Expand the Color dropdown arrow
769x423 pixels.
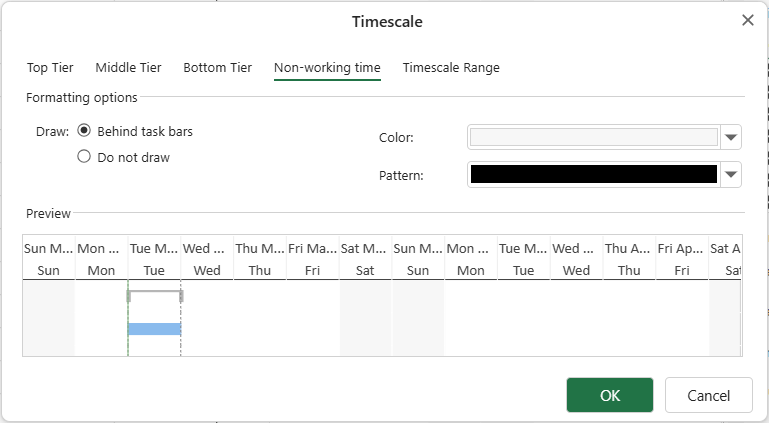click(x=731, y=137)
